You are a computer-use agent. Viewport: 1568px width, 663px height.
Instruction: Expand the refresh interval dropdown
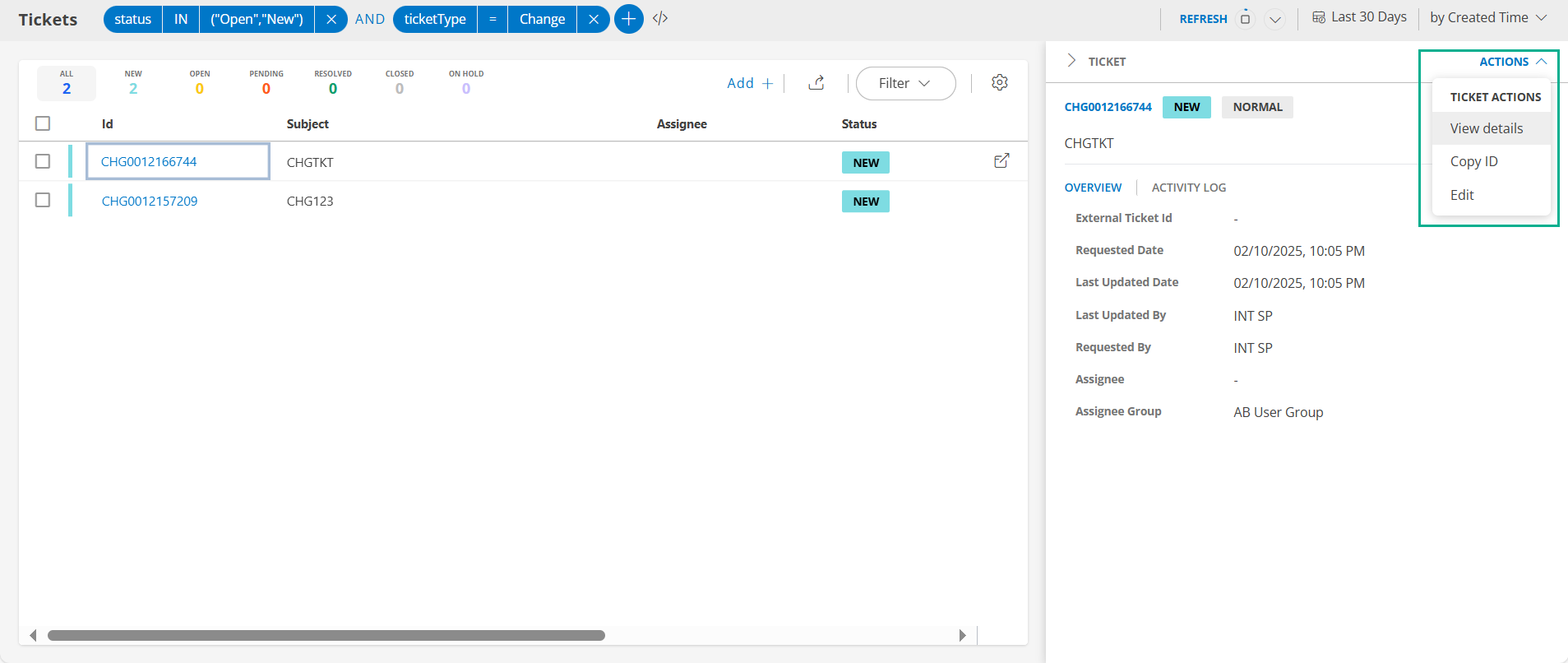[1275, 19]
